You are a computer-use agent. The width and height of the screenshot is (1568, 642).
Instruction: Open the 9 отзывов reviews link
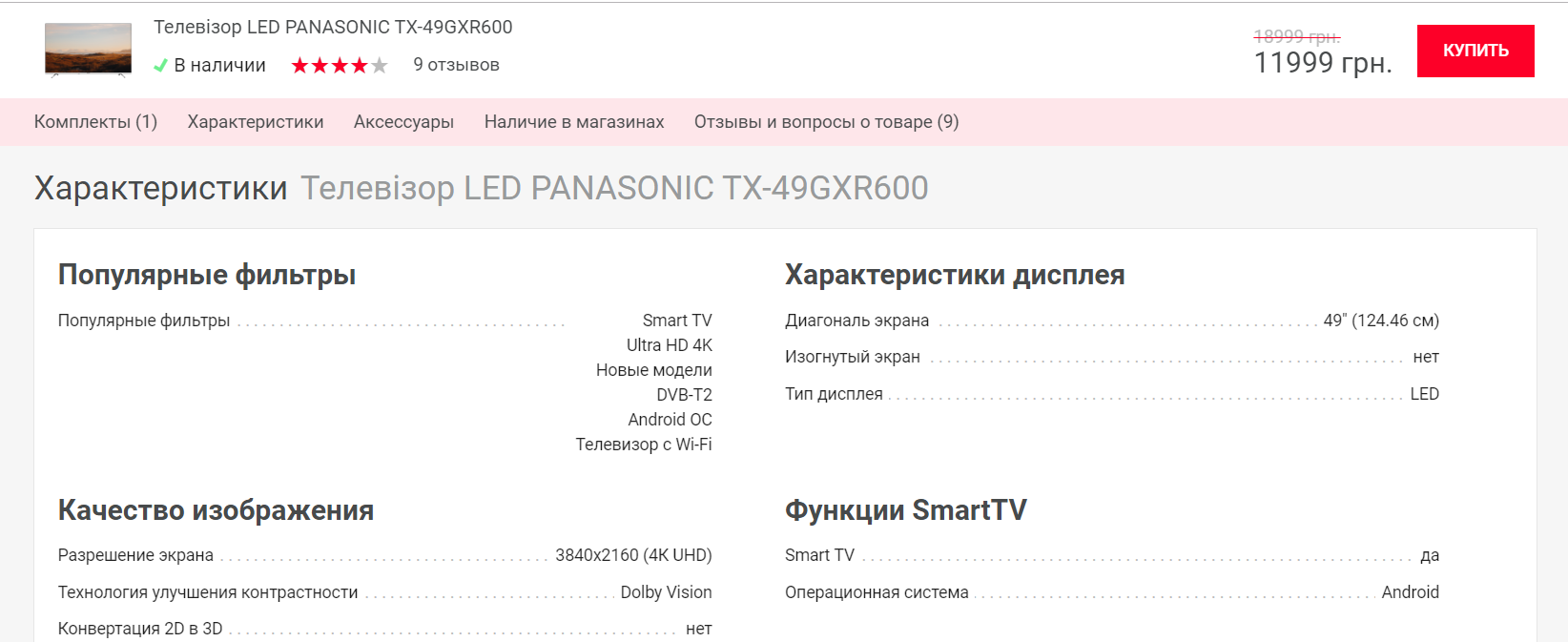(456, 65)
